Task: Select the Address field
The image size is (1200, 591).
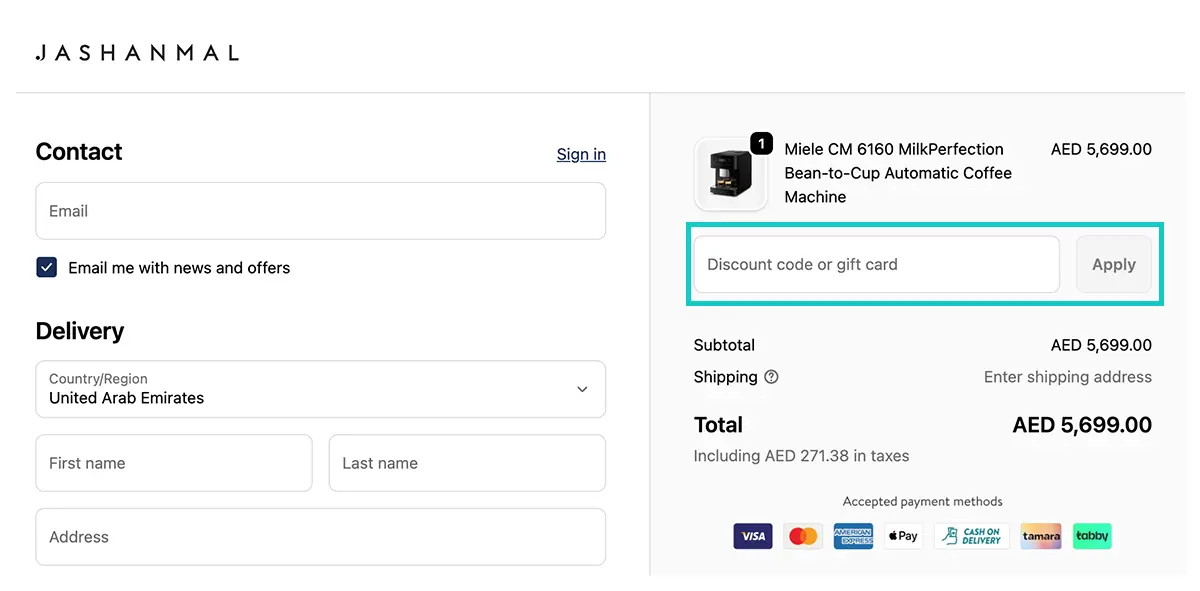Action: 321,537
